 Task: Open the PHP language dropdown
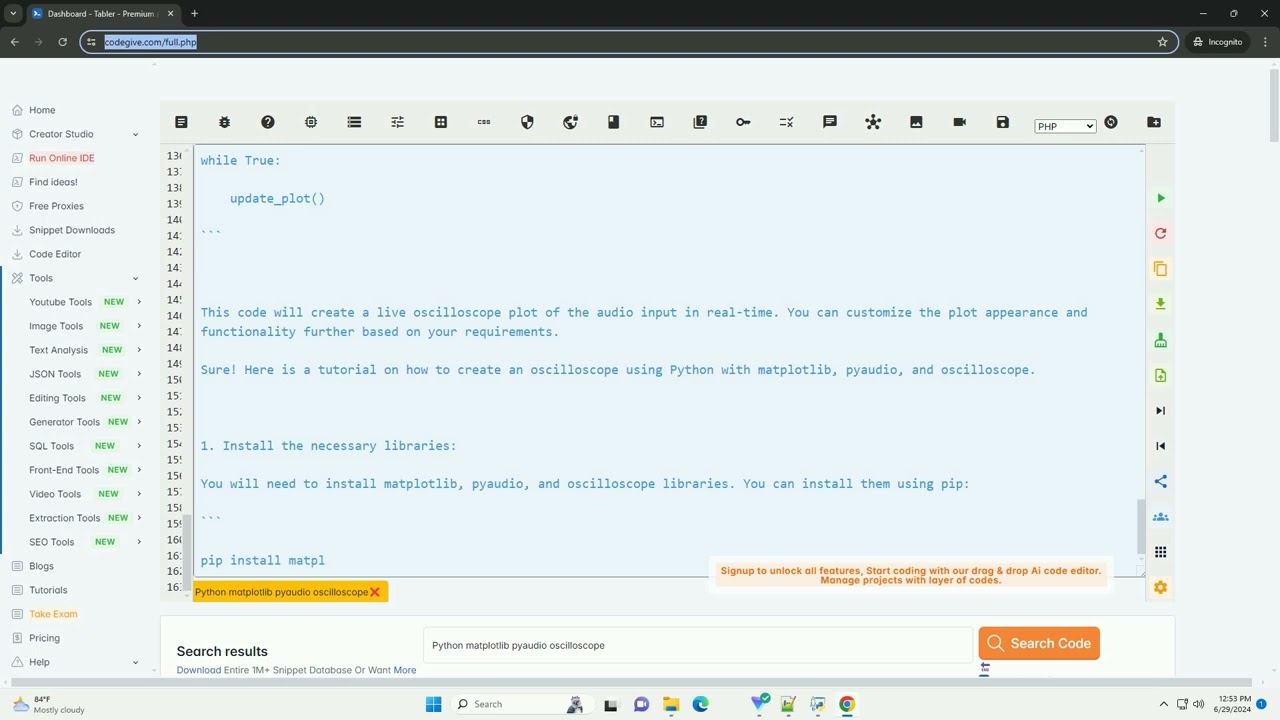pyautogui.click(x=1065, y=126)
